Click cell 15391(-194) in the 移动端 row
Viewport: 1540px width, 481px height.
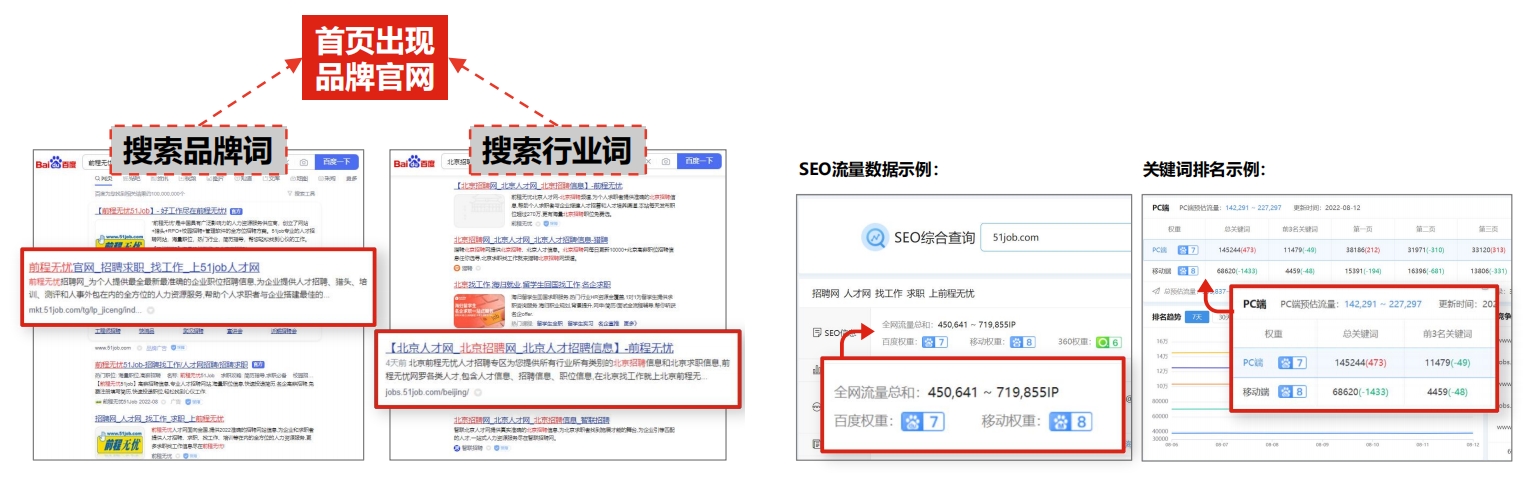[1362, 270]
